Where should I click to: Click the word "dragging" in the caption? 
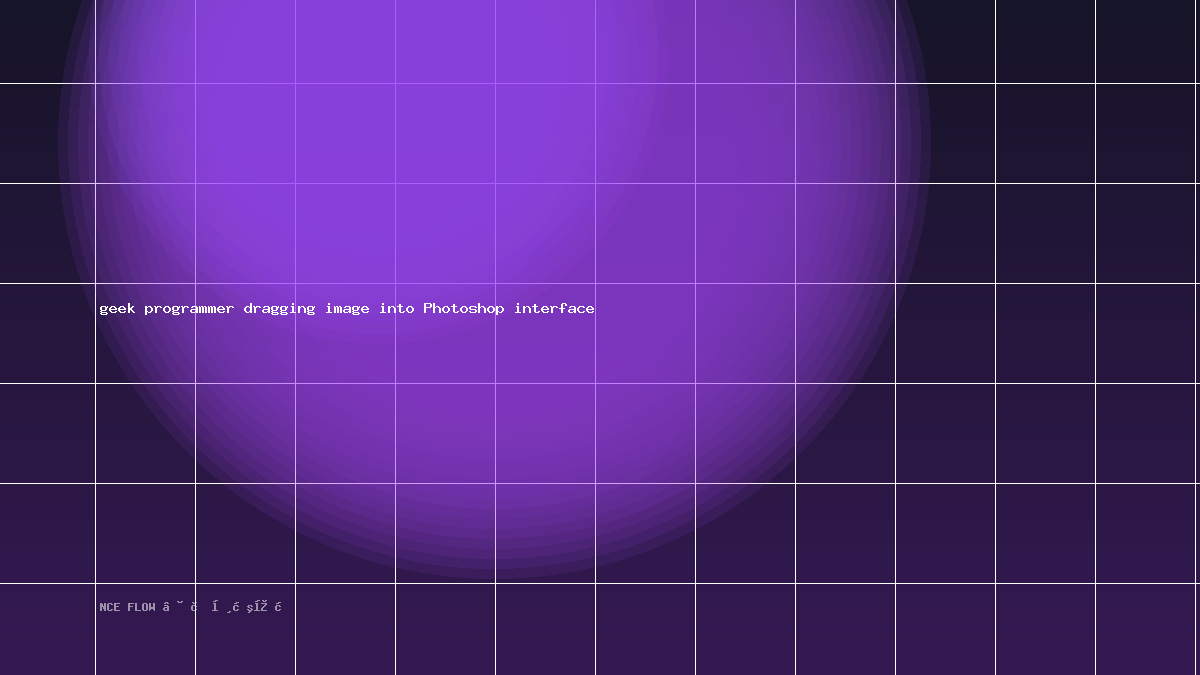tap(279, 309)
